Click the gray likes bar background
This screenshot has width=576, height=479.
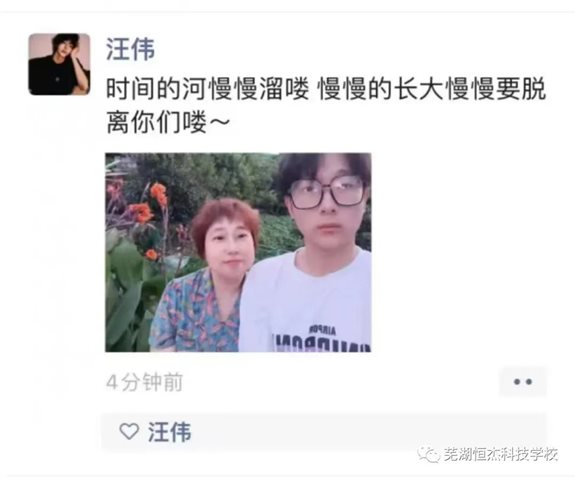tap(324, 431)
